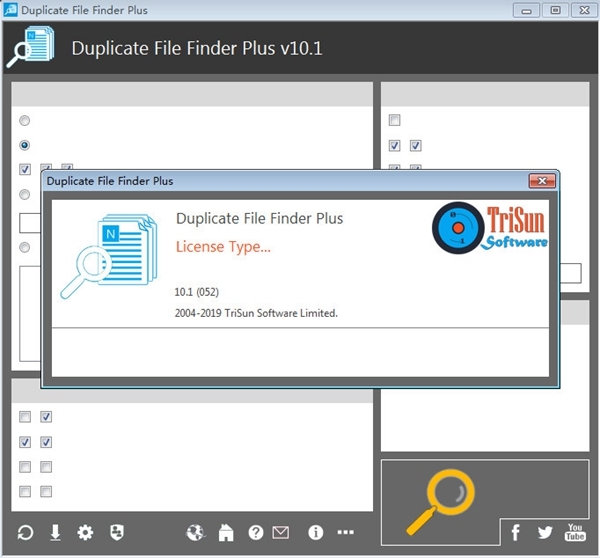The height and width of the screenshot is (558, 600).
Task: Click the reset/refresh circular arrow icon
Action: pyautogui.click(x=25, y=532)
